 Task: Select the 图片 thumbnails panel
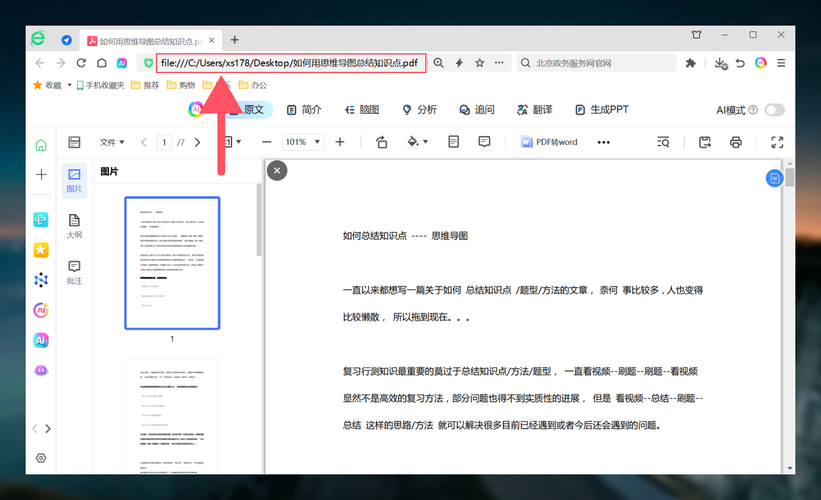(74, 181)
